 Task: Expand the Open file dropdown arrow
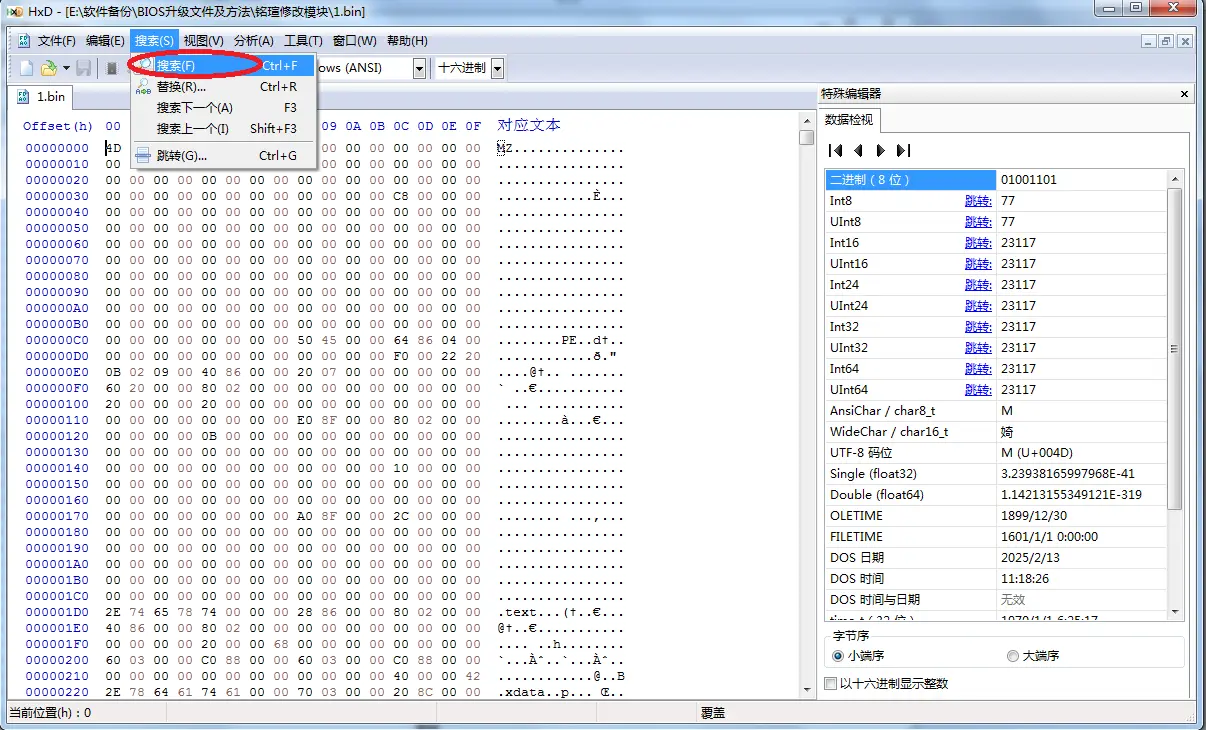[66, 68]
